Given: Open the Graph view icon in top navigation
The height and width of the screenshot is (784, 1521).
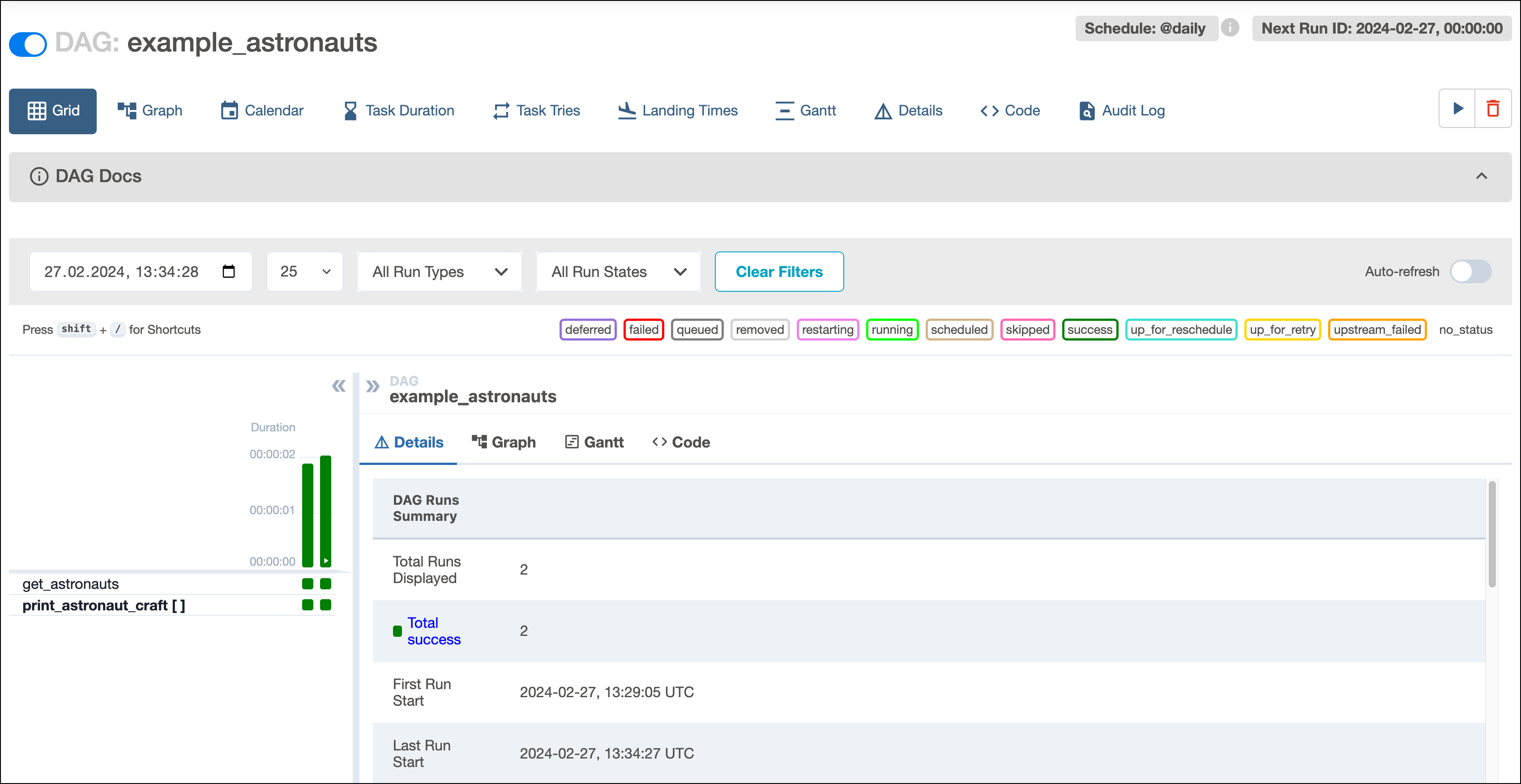Looking at the screenshot, I should tap(150, 111).
